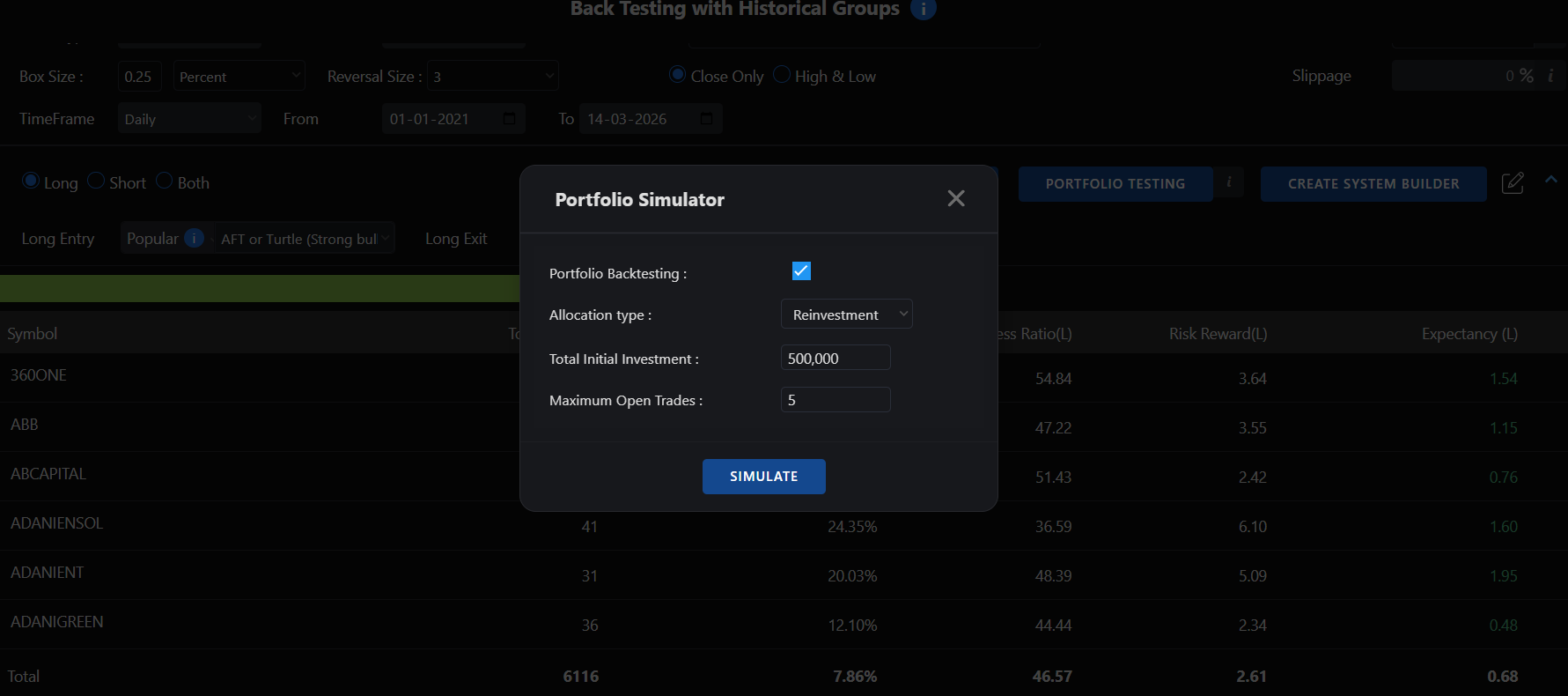Click the Simulate button

[x=763, y=477]
